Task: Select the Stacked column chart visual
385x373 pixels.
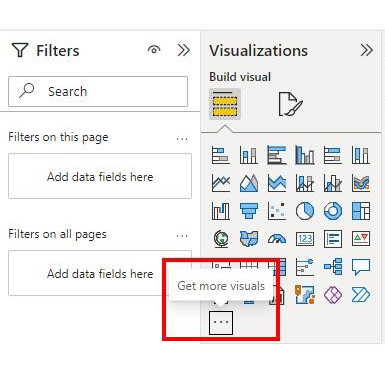Action: coord(248,155)
